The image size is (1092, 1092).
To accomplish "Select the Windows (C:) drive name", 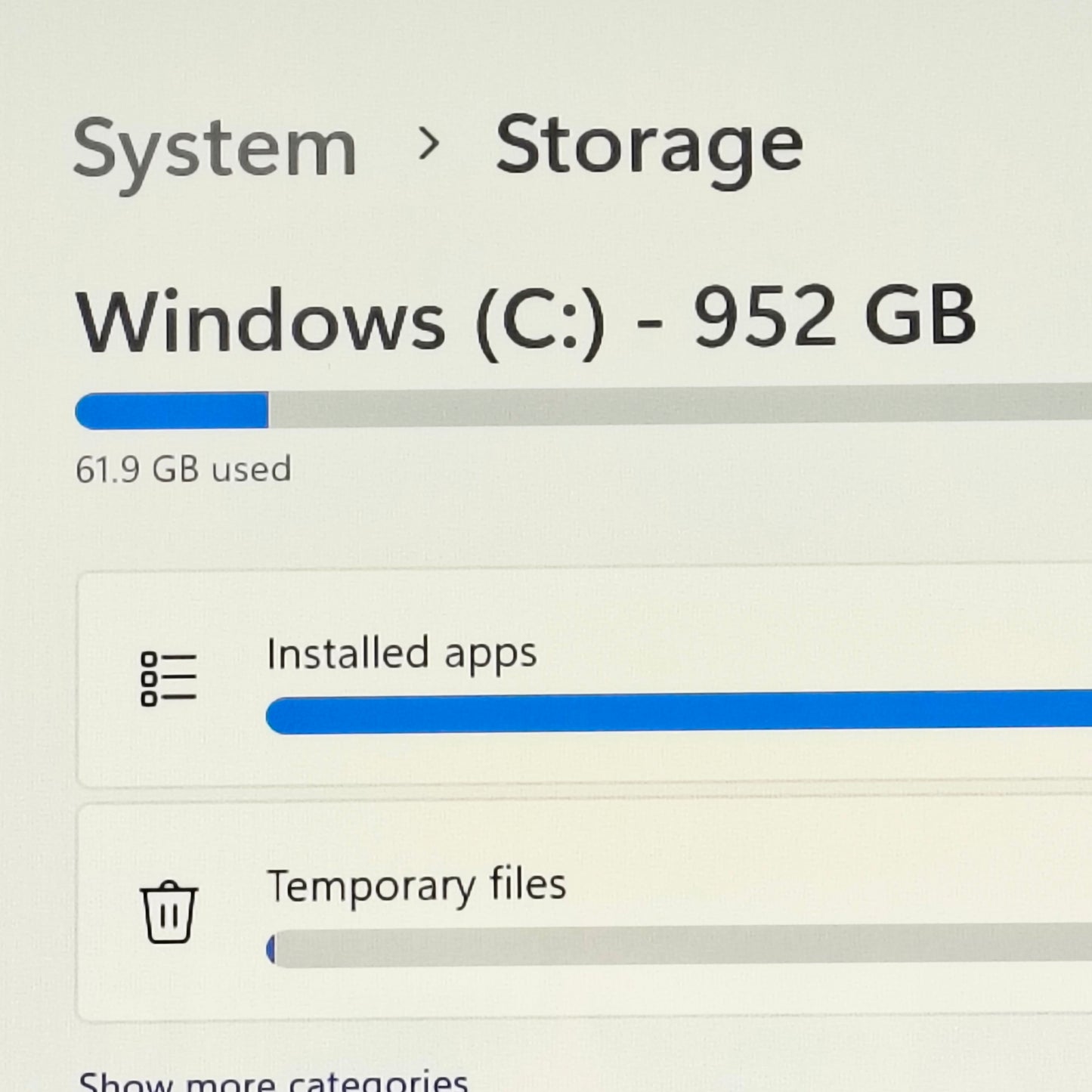I will (340, 322).
